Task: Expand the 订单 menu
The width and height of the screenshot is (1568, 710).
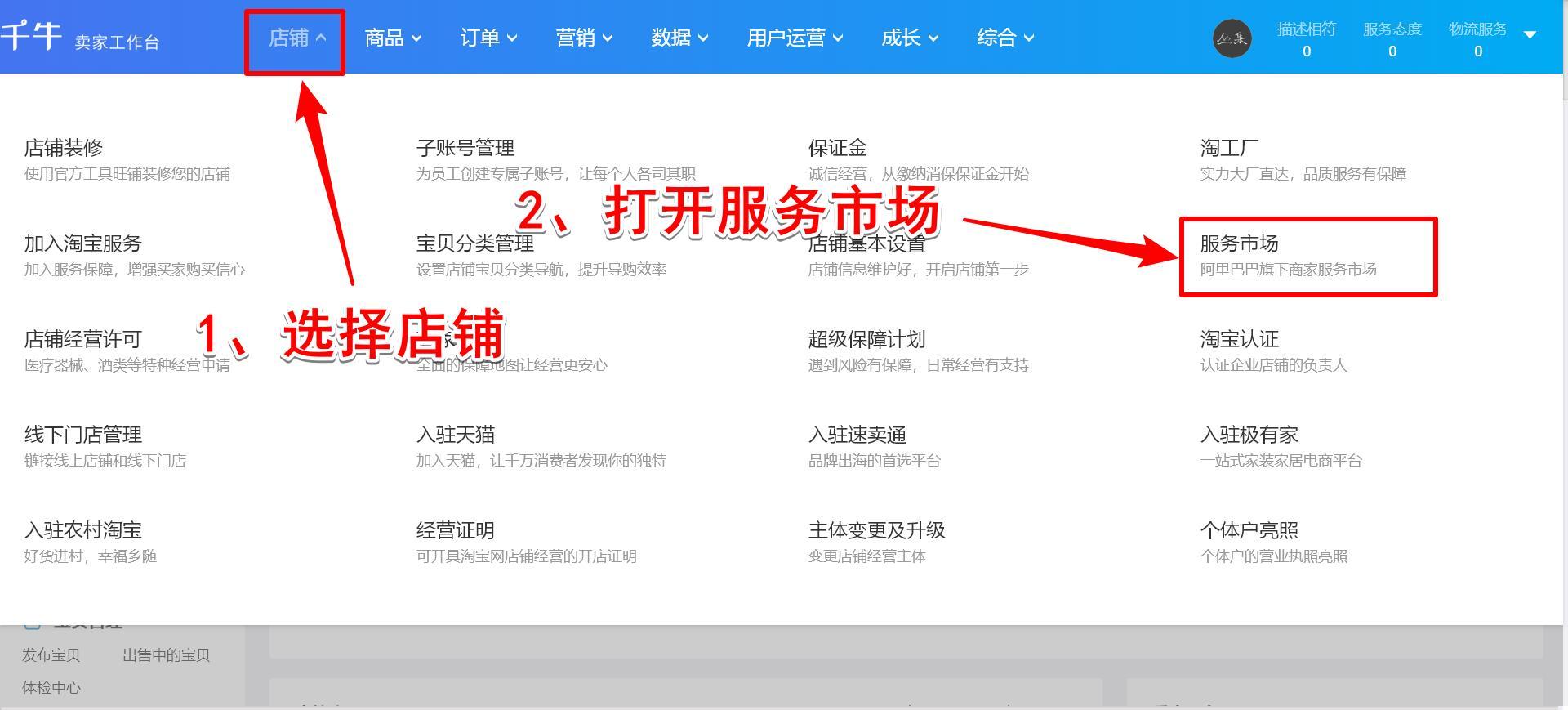Action: pyautogui.click(x=488, y=38)
